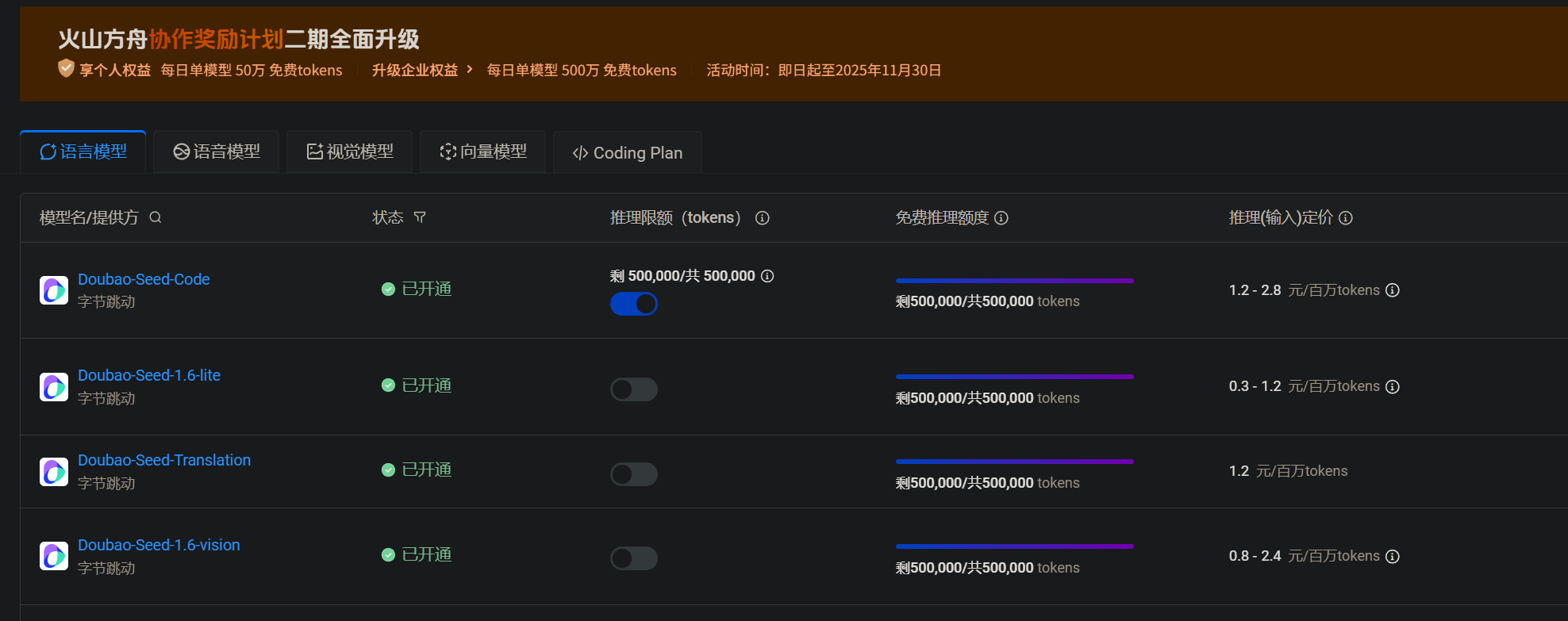Enable inference limit toggle for Doubao-Seed-1.6-vision
This screenshot has height=621, width=1568.
pos(634,558)
